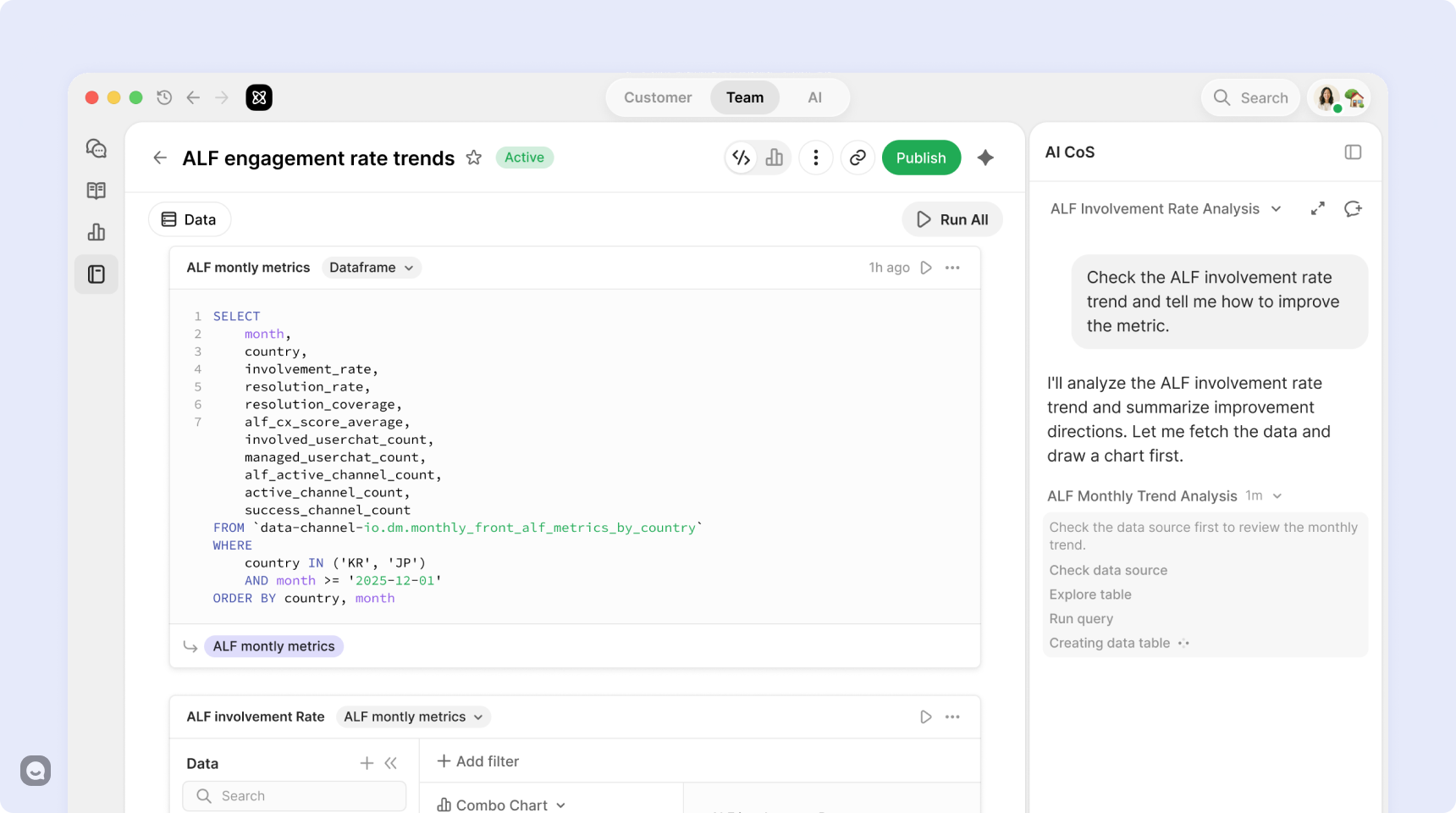Run the ALF montly metrics query cell
Screen dimensions: 1456x813
(926, 268)
